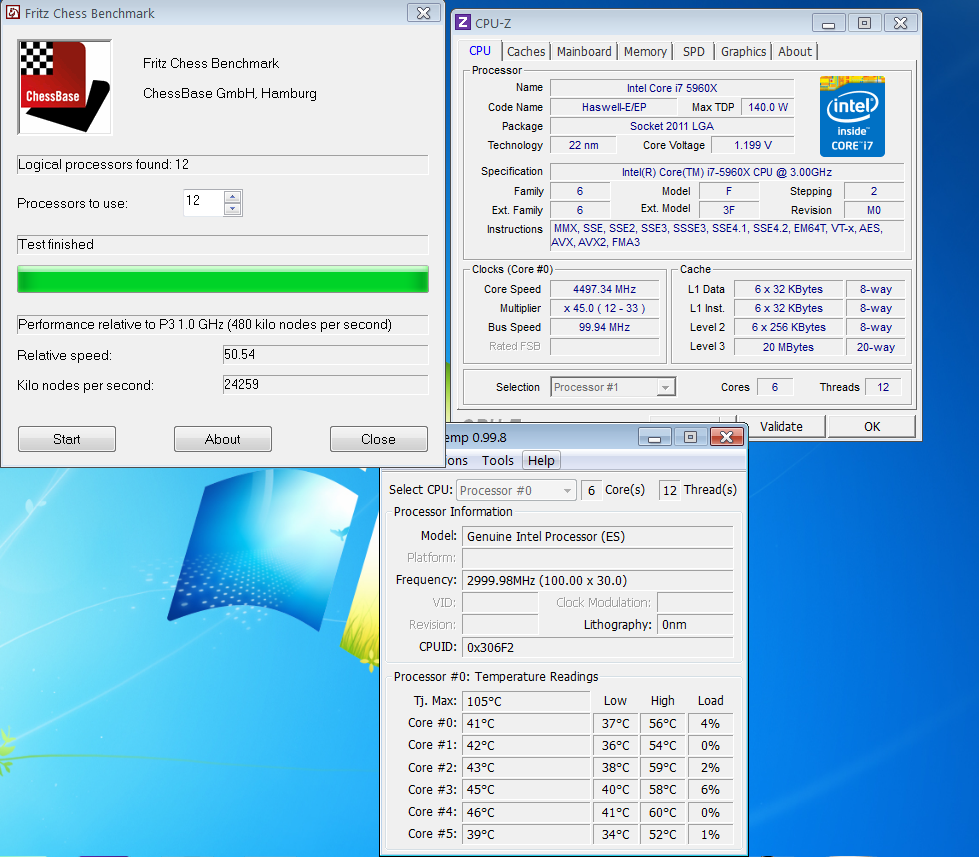Increase processors to use with up arrow
The width and height of the screenshot is (979, 857).
(232, 197)
